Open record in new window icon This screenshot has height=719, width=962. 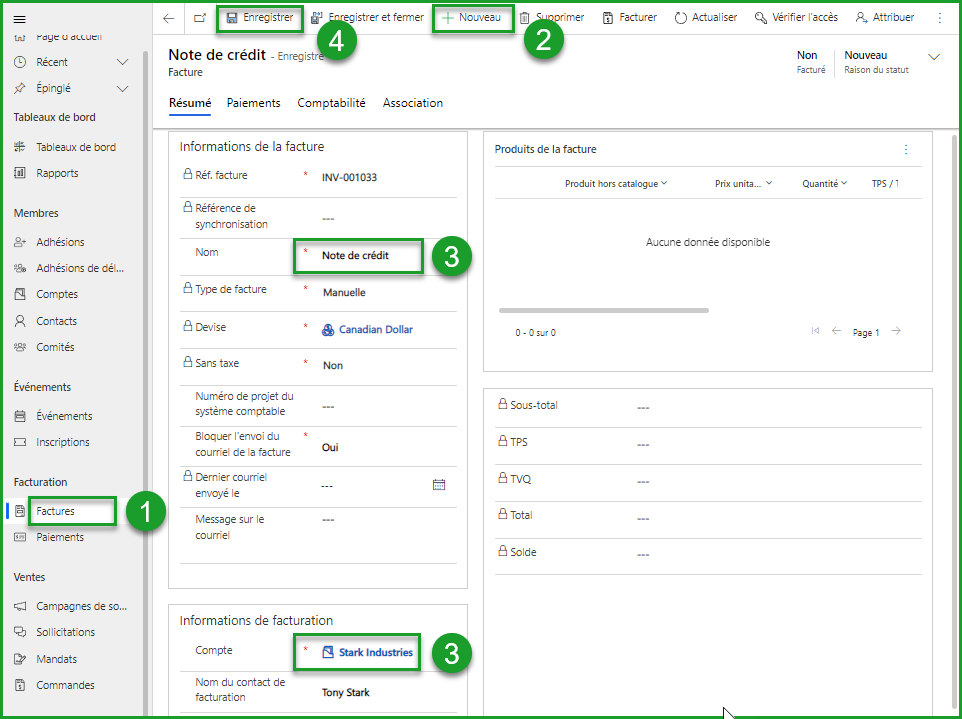[200, 18]
